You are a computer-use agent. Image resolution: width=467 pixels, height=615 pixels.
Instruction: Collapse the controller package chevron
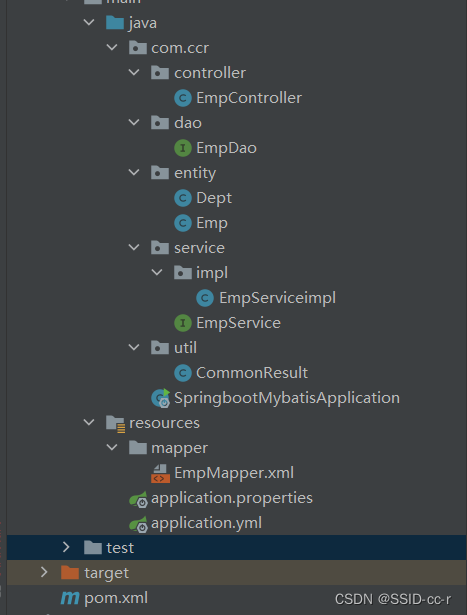point(134,72)
